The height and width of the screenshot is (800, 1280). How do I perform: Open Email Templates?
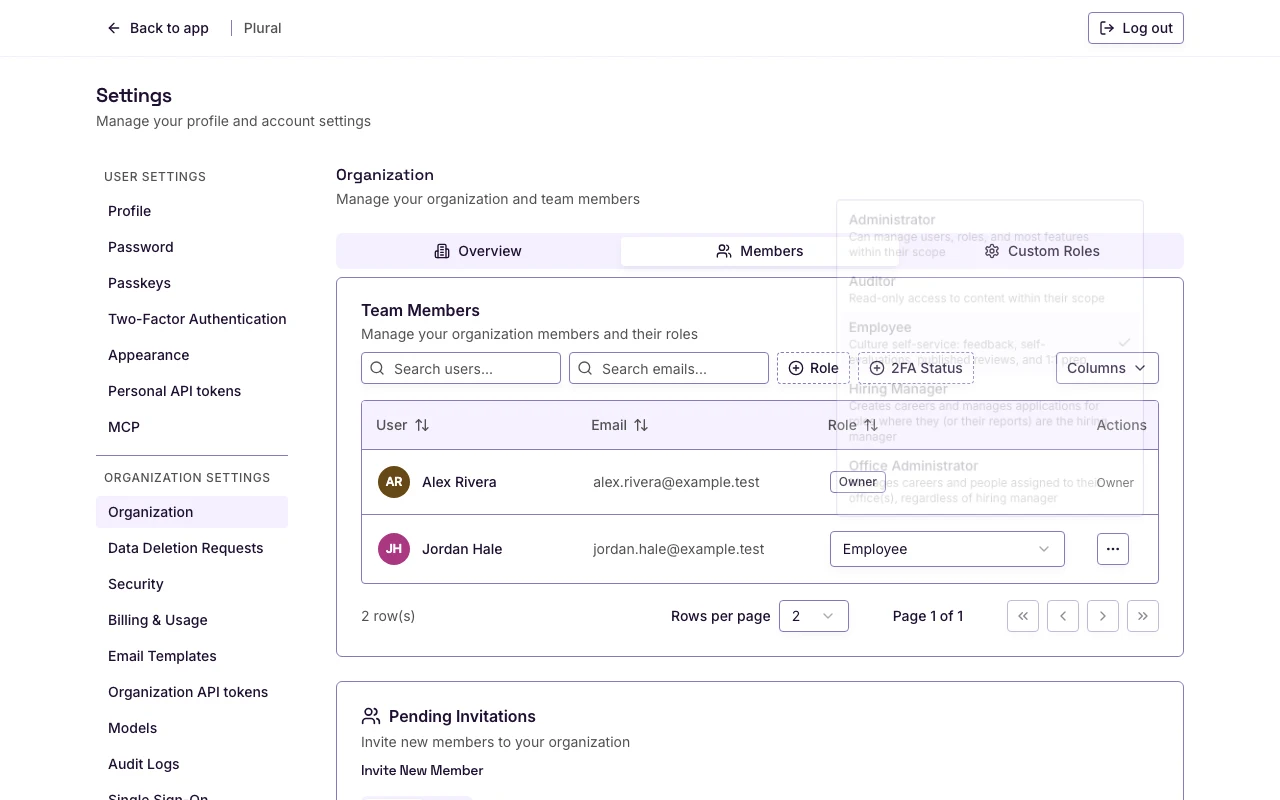coord(192,656)
